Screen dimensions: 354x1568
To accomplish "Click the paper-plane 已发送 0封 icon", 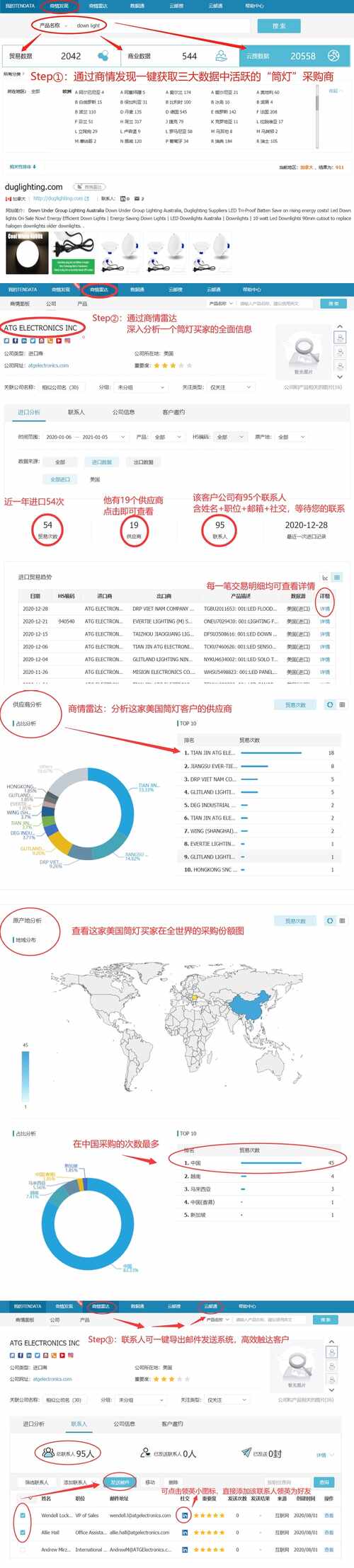I will pyautogui.click(x=246, y=1453).
